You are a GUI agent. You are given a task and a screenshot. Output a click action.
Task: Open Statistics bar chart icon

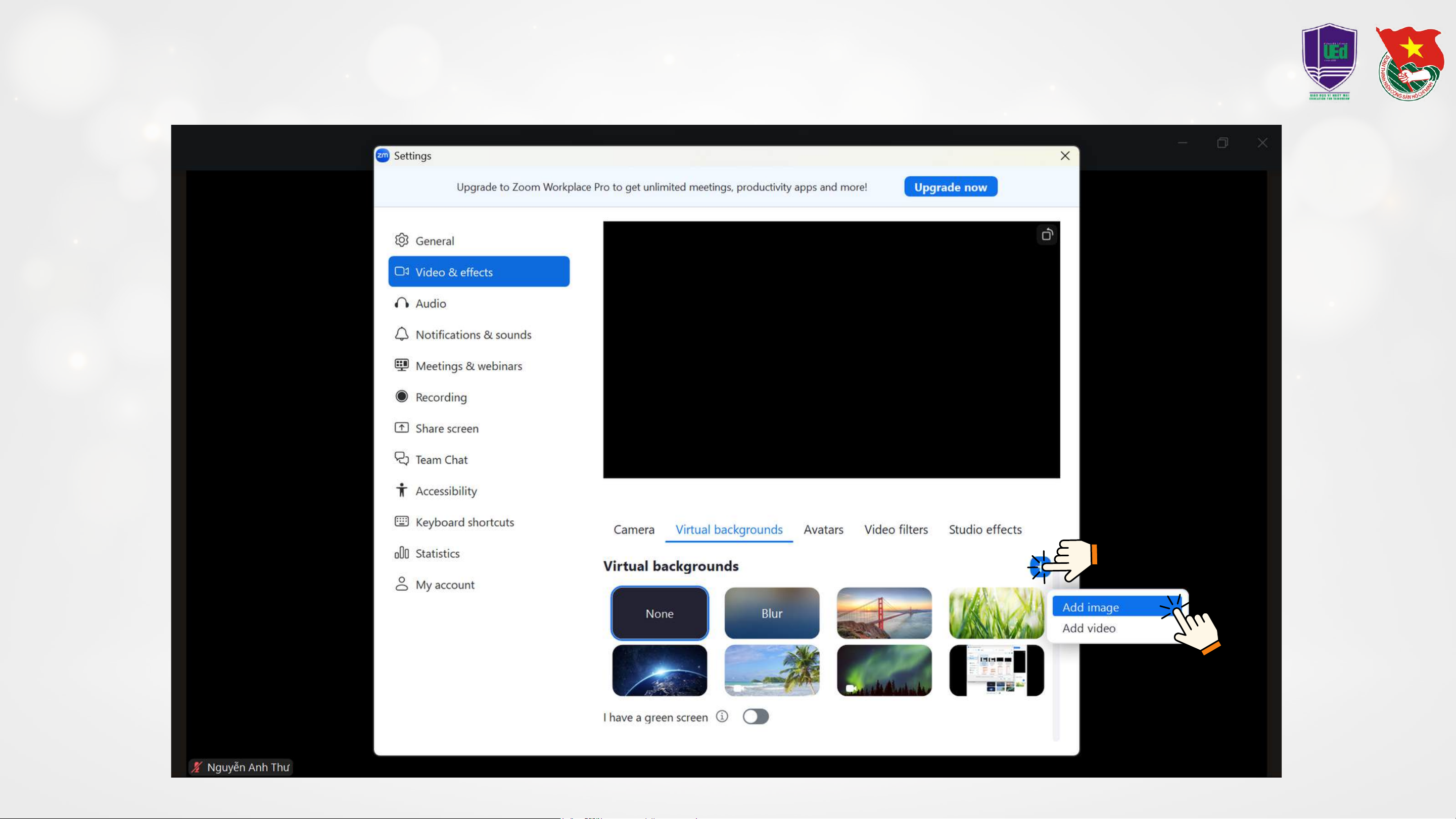click(x=401, y=553)
